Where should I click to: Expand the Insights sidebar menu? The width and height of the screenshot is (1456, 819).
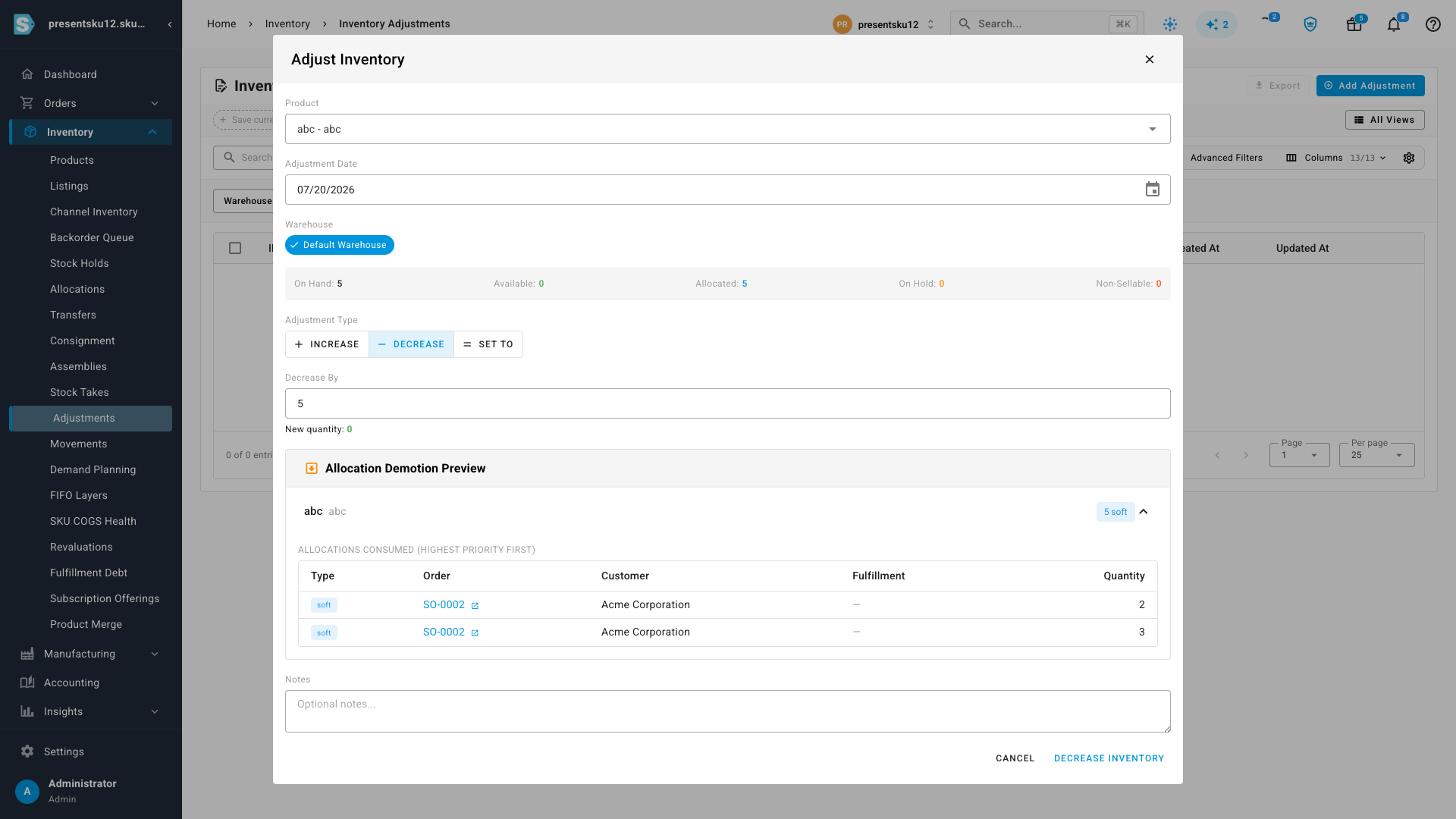coord(90,711)
